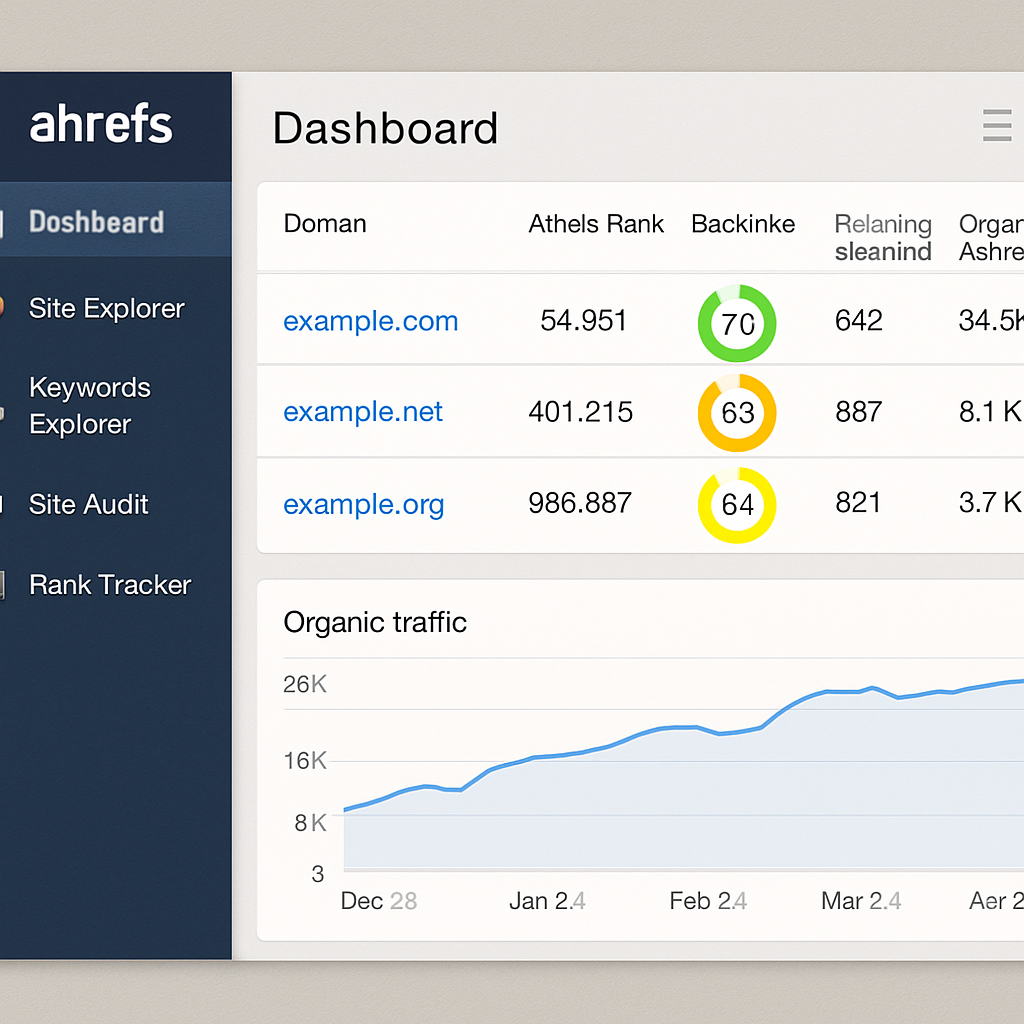Sort by the Backinke column header
The width and height of the screenshot is (1024, 1024).
(x=743, y=224)
